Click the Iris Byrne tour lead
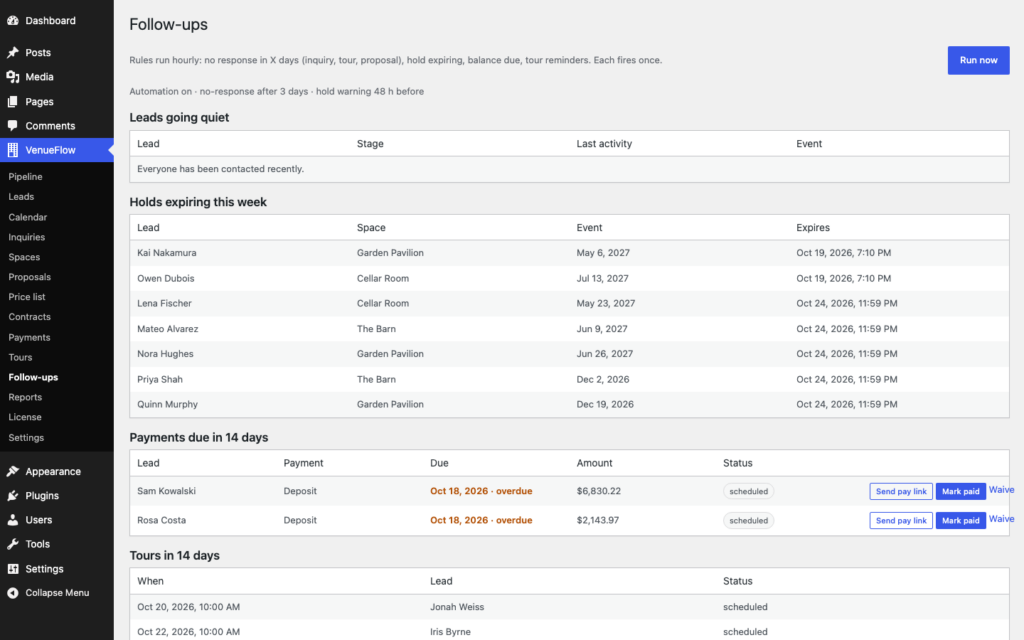Viewport: 1024px width, 640px height. click(x=451, y=632)
